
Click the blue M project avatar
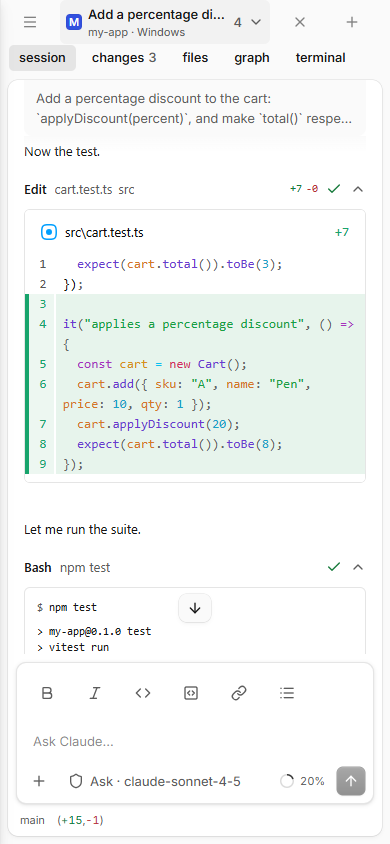pos(73,23)
